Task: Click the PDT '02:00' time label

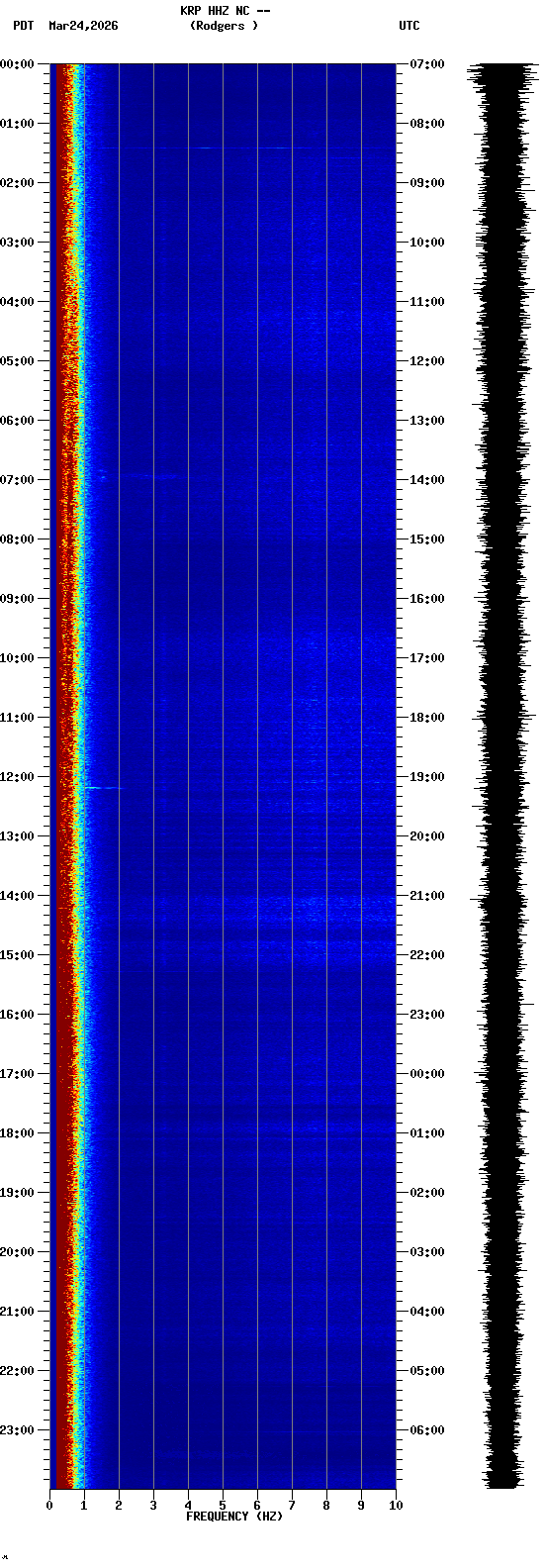Action: coord(18,183)
